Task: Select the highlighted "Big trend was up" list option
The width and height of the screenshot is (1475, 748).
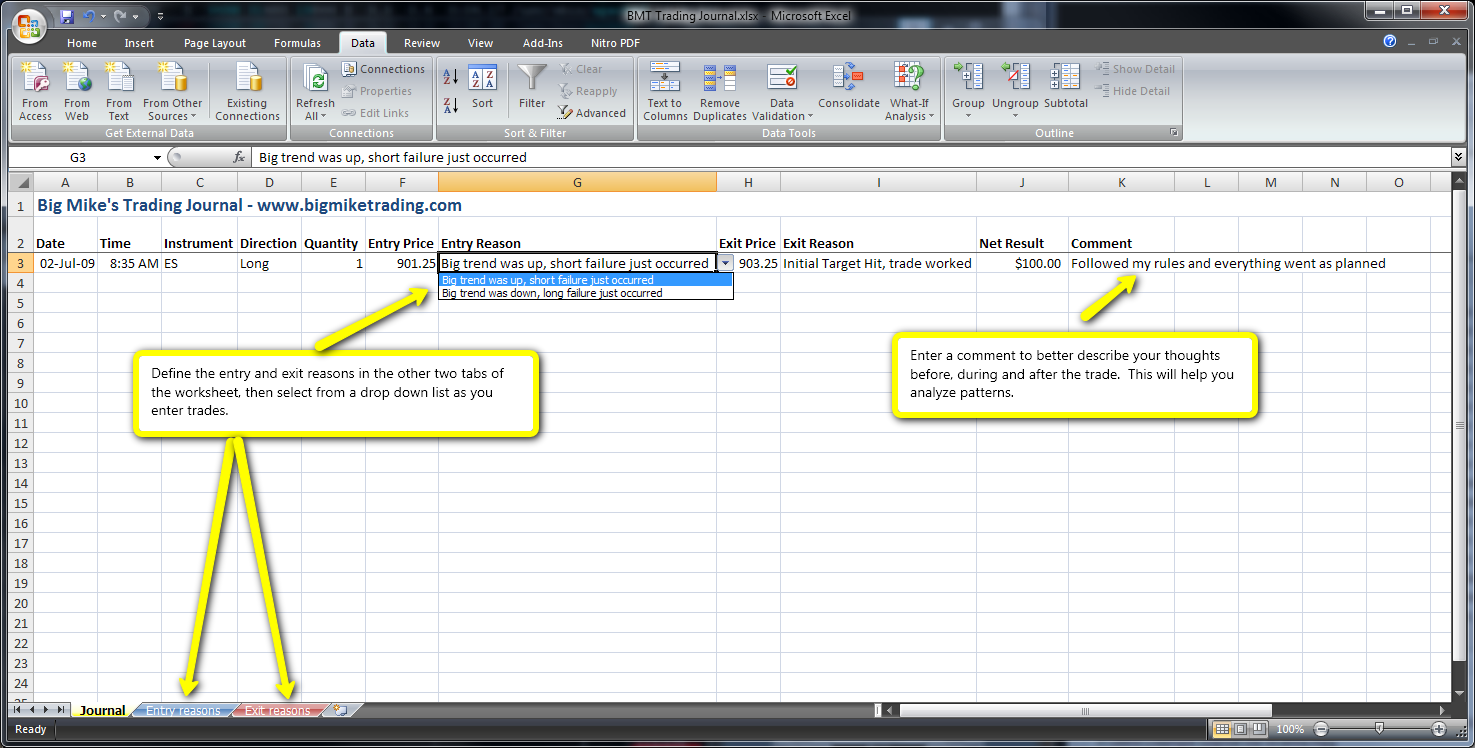Action: click(x=586, y=280)
